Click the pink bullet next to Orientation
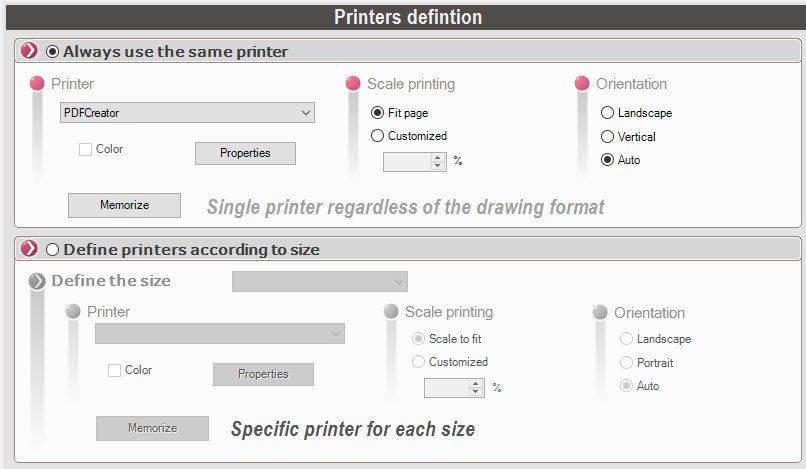 (582, 84)
